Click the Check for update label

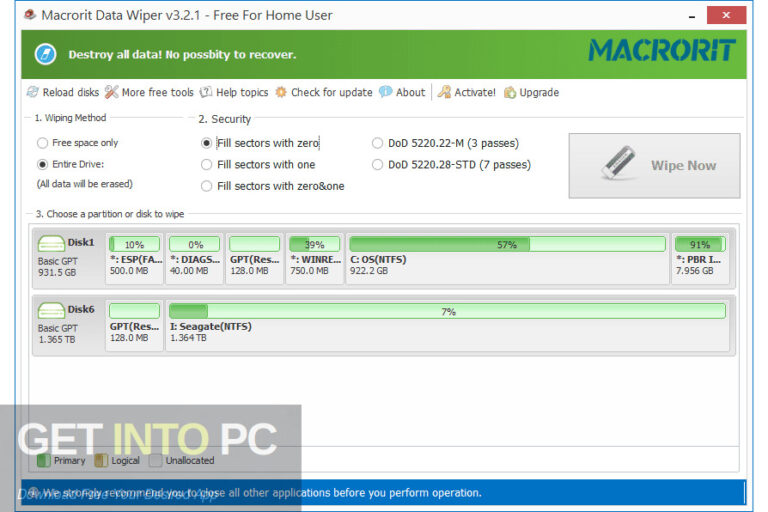[332, 92]
